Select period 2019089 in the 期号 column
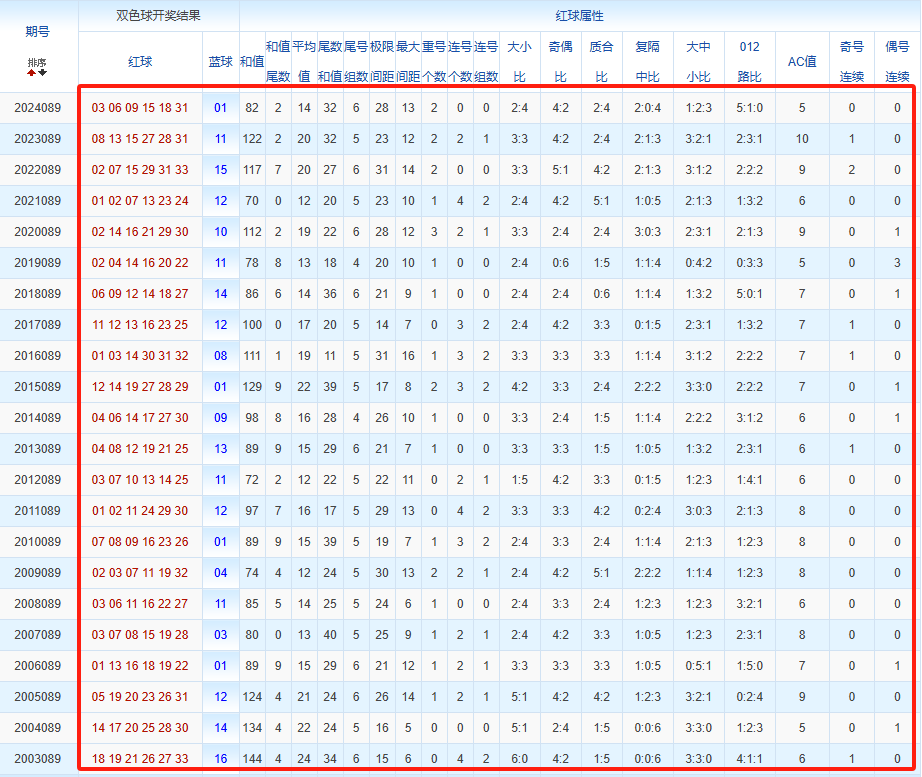The width and height of the screenshot is (922, 777). [x=38, y=263]
